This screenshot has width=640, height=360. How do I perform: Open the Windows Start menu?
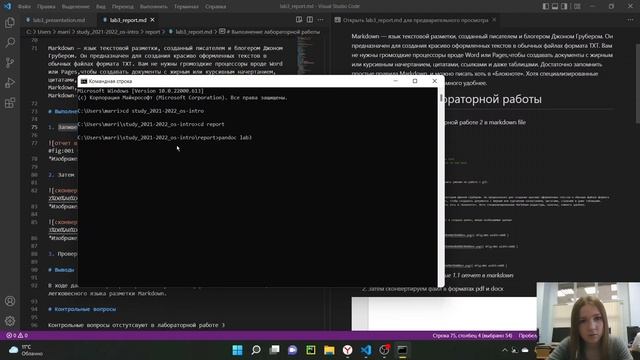tap(237, 350)
